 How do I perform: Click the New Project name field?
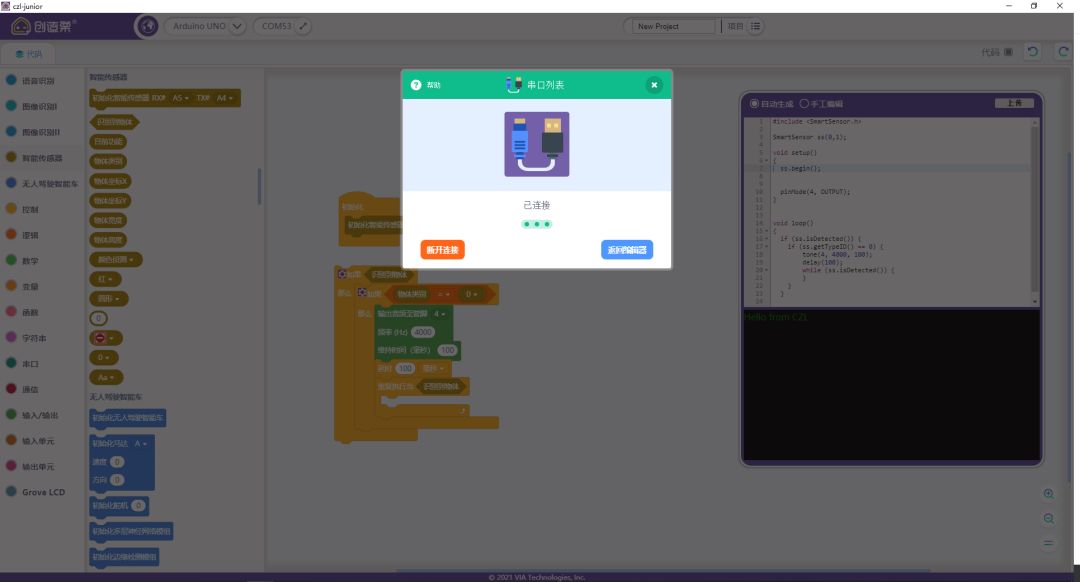point(674,26)
